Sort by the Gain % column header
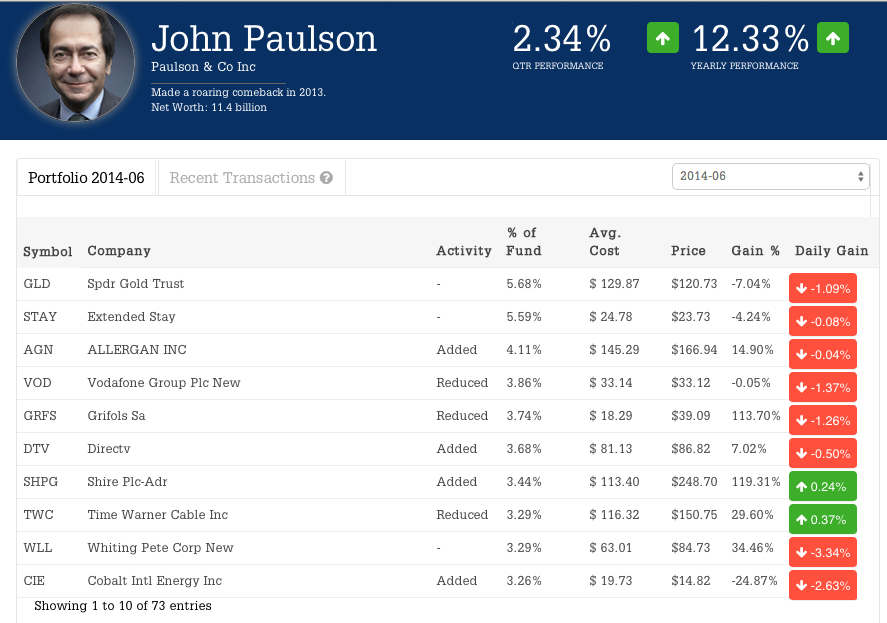Viewport: 887px width, 623px height. point(755,251)
